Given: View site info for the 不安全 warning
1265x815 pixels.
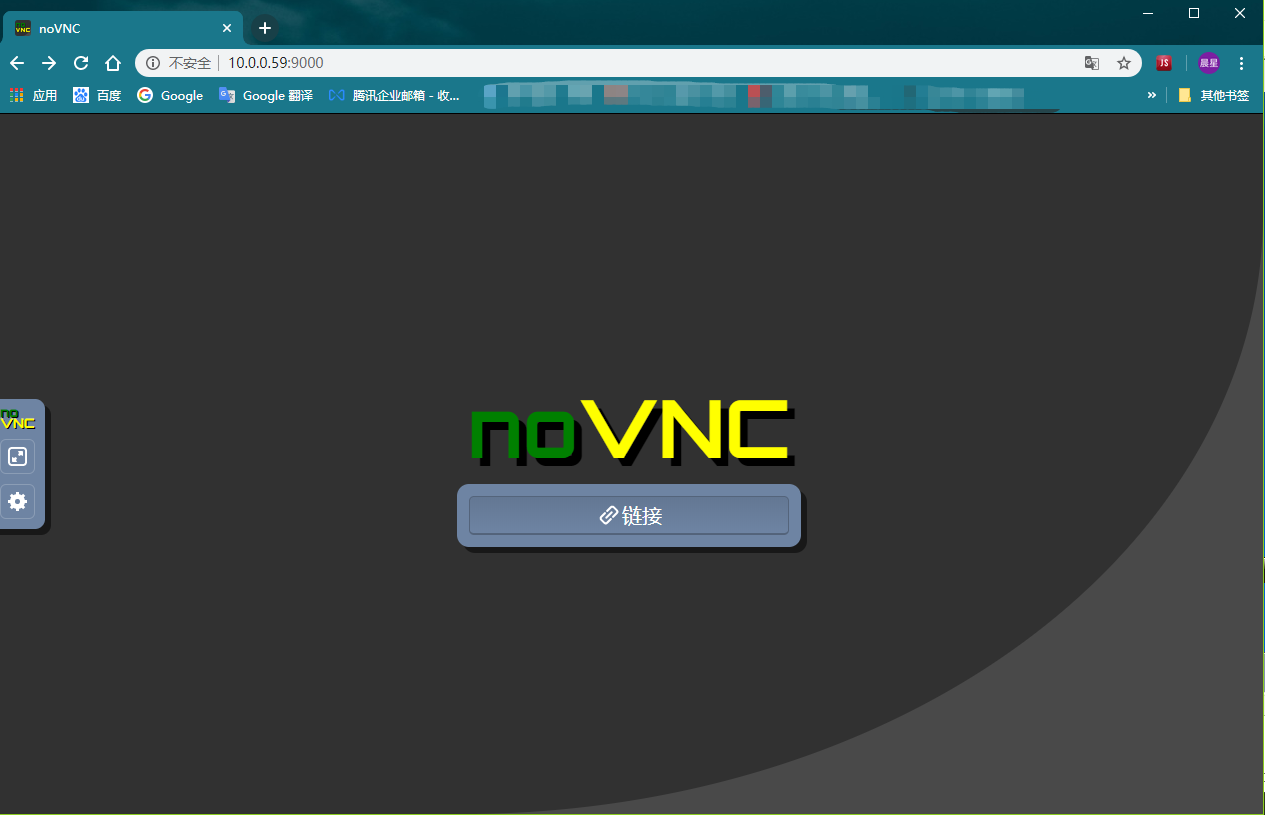Looking at the screenshot, I should (178, 63).
